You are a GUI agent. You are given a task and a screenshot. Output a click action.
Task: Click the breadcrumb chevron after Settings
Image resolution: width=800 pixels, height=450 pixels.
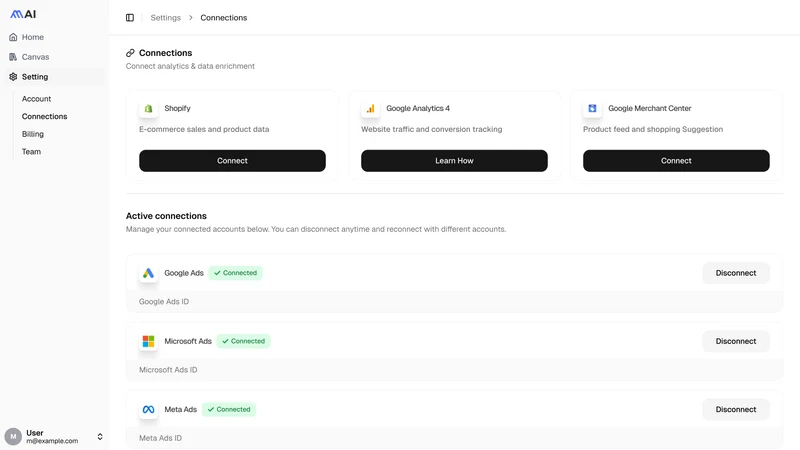(191, 18)
